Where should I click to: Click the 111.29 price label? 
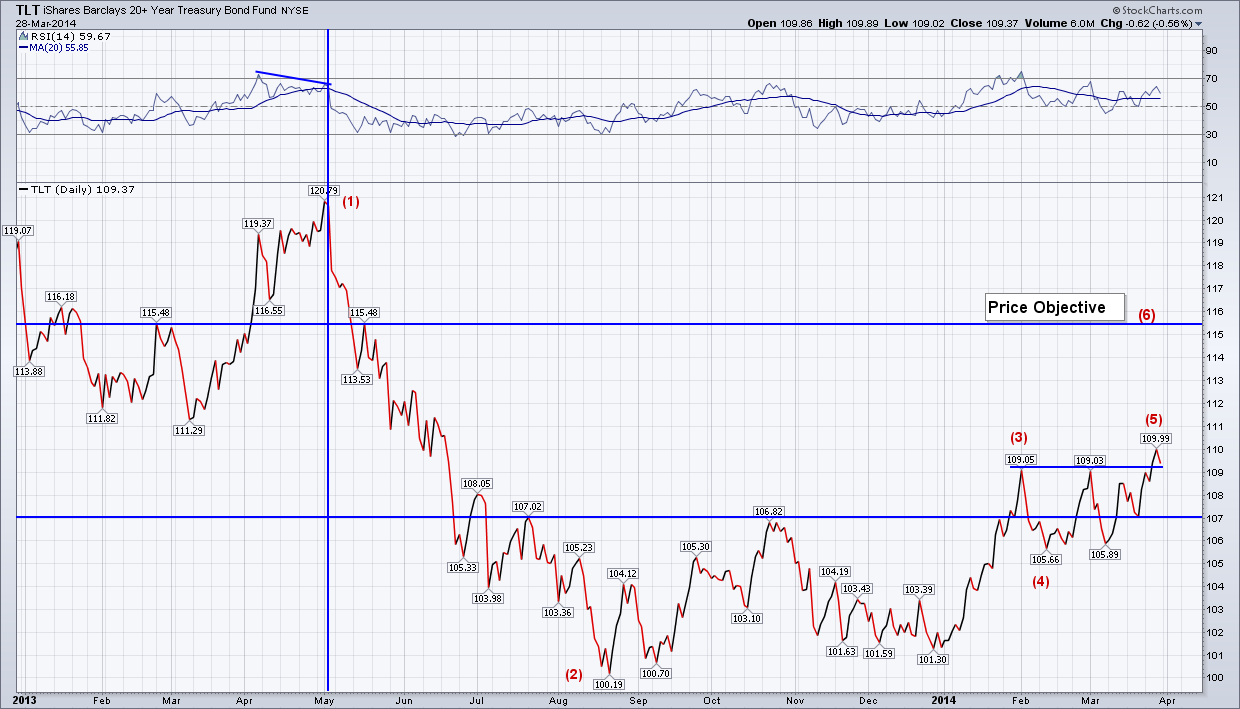point(189,430)
